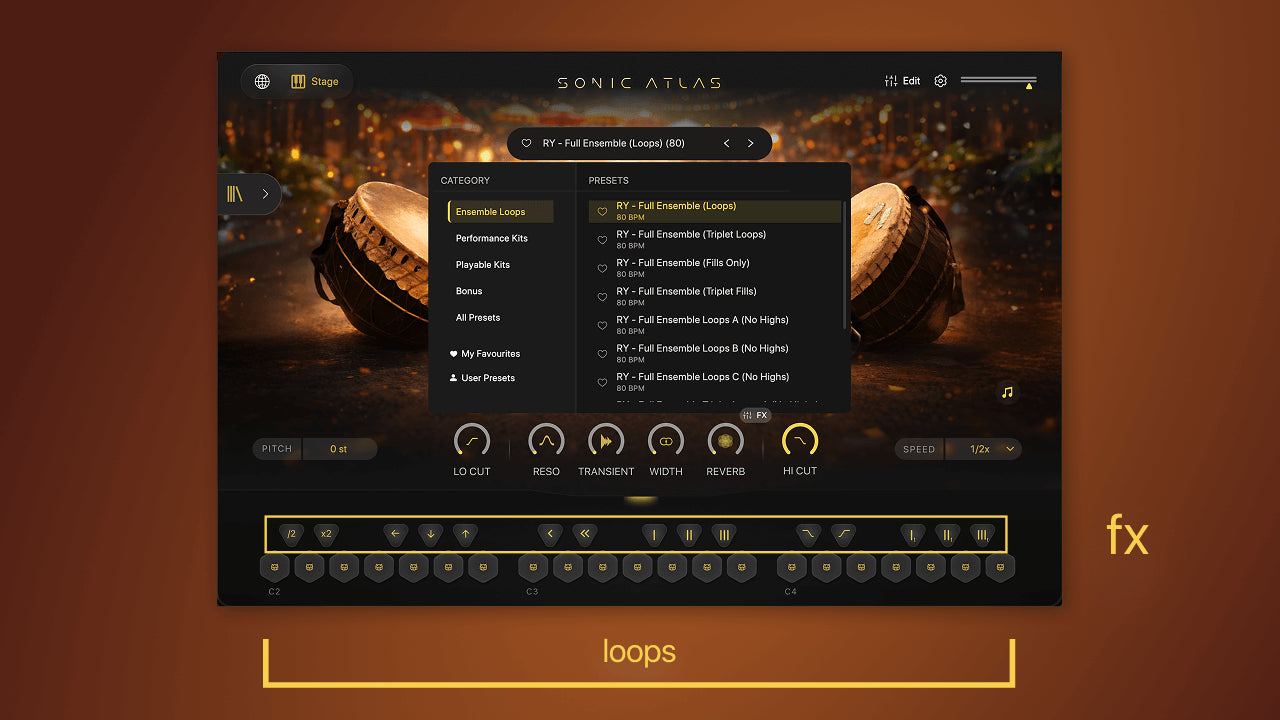Click the WIDTH knob
The image size is (1280, 720).
point(666,440)
